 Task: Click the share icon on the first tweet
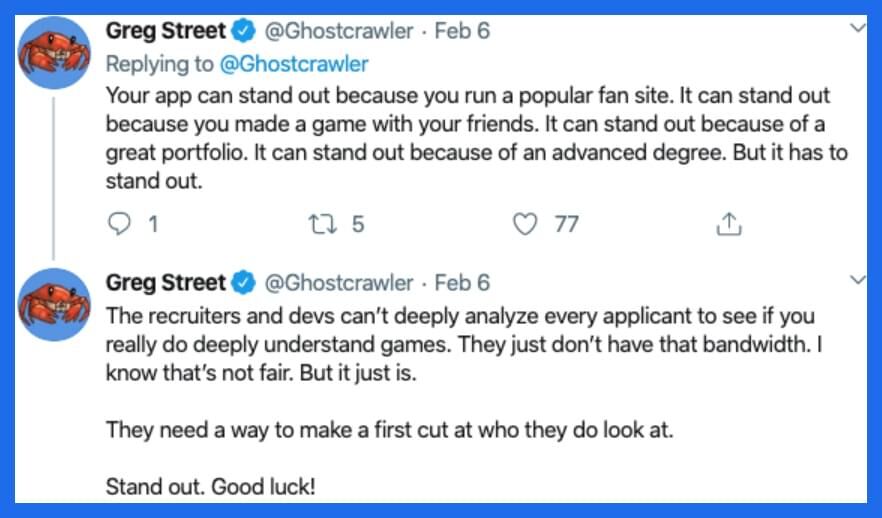pos(730,224)
